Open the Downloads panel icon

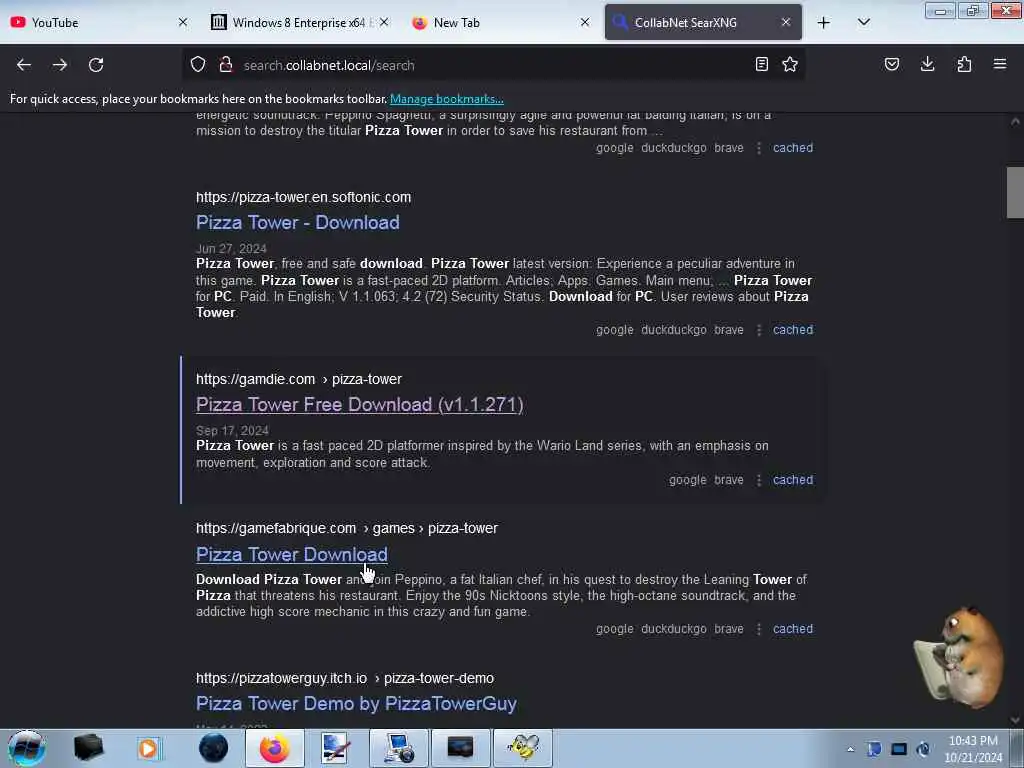coord(927,64)
